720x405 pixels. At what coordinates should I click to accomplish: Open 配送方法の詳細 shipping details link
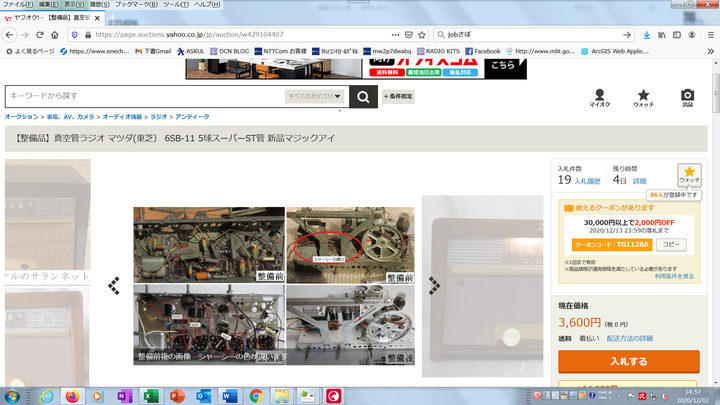click(x=630, y=339)
